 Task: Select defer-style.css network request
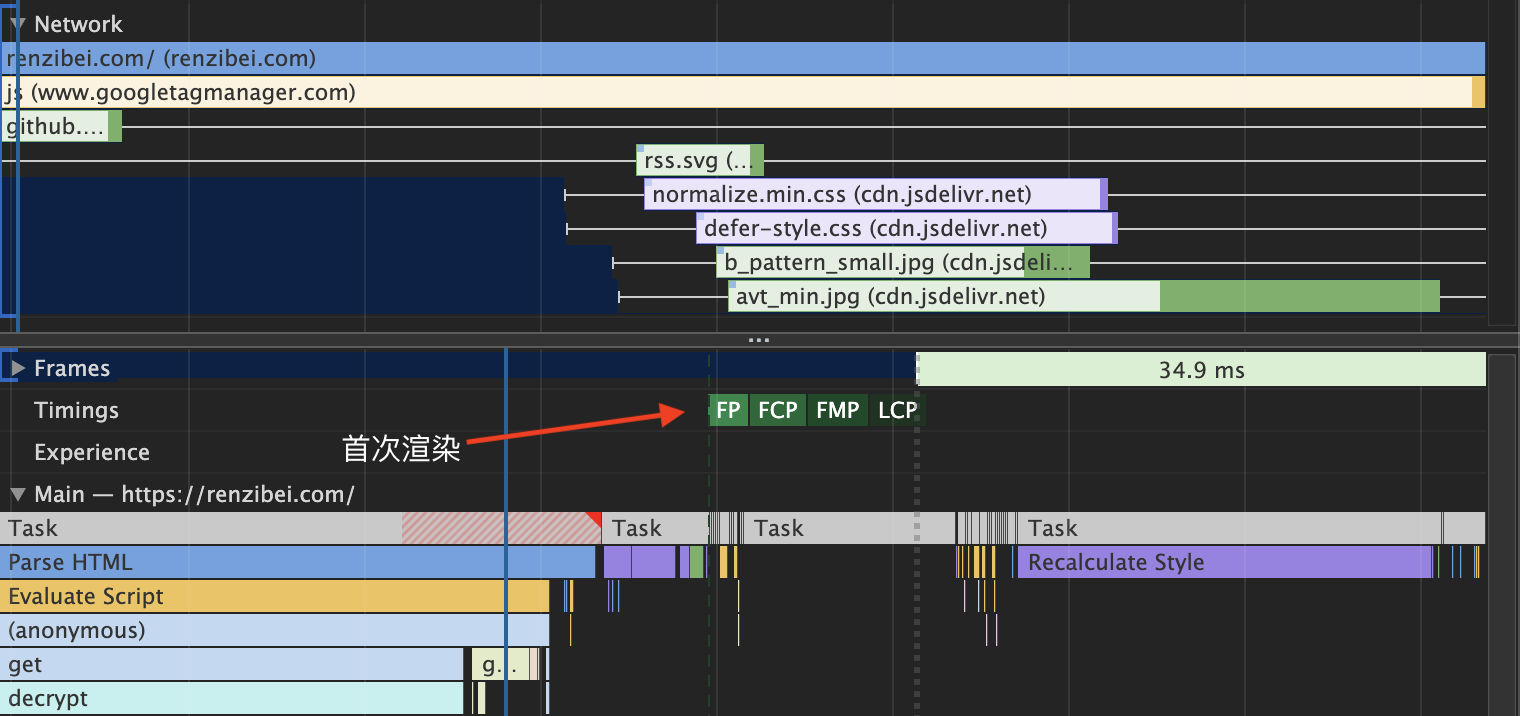[x=903, y=229]
